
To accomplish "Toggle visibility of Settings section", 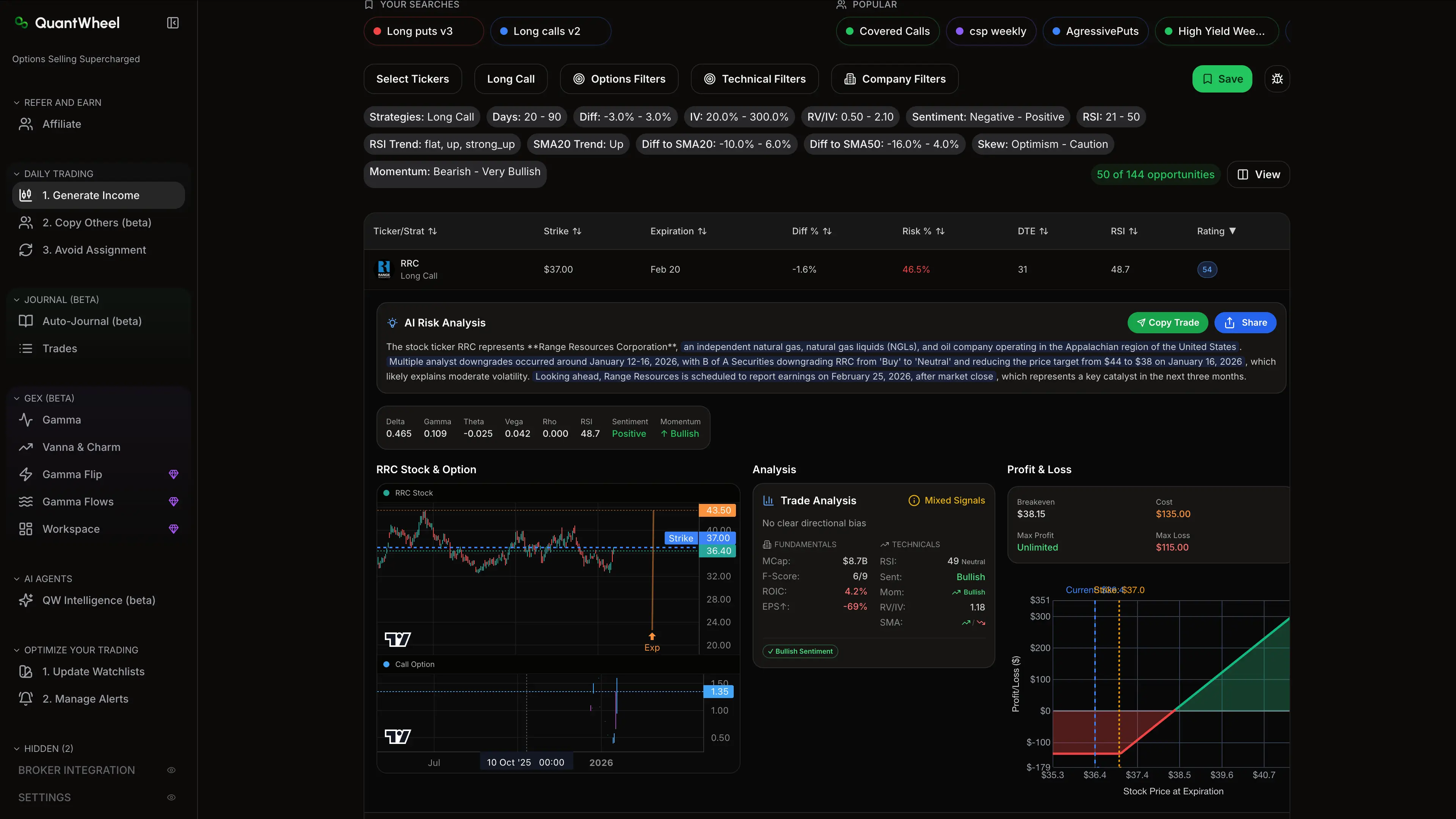I will point(171,797).
